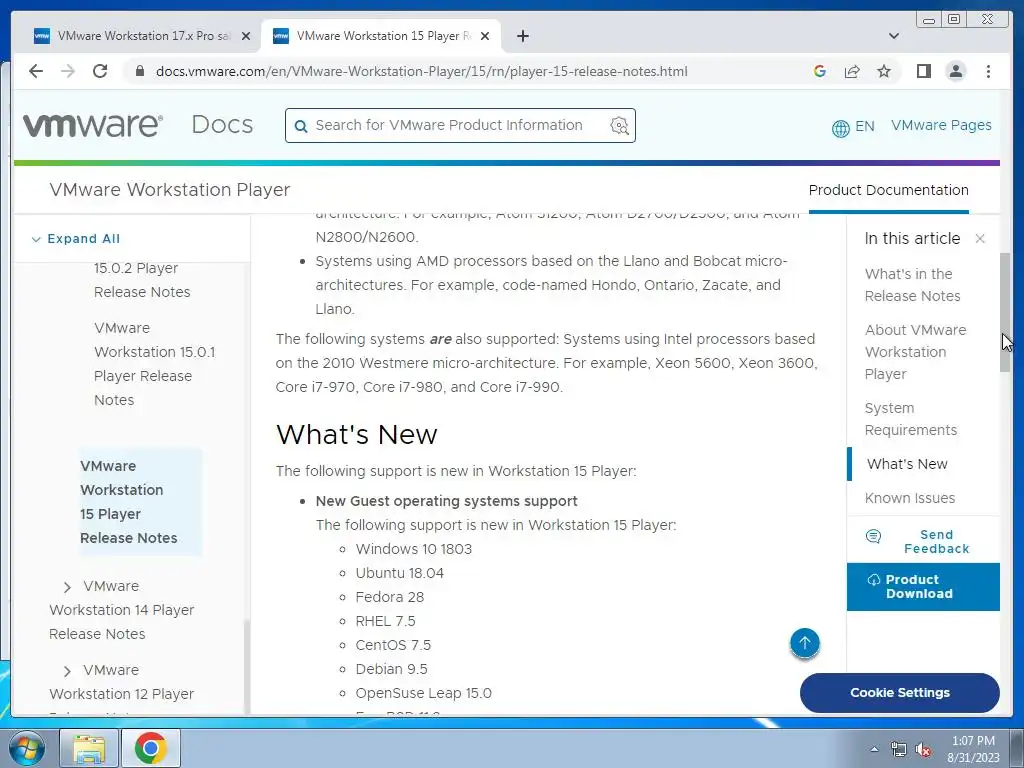
Task: Click the CentOS 7.5 list item
Action: pyautogui.click(x=393, y=645)
